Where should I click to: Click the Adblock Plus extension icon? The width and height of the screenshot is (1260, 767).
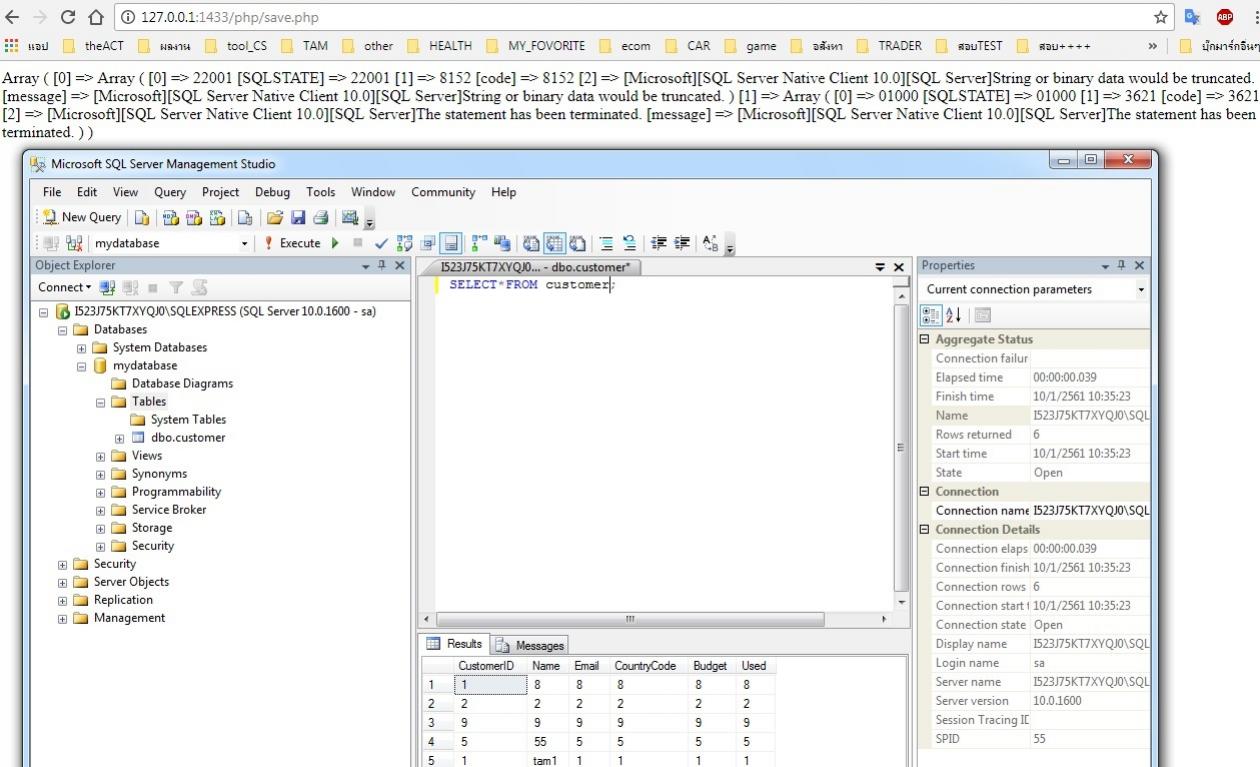pyautogui.click(x=1225, y=17)
